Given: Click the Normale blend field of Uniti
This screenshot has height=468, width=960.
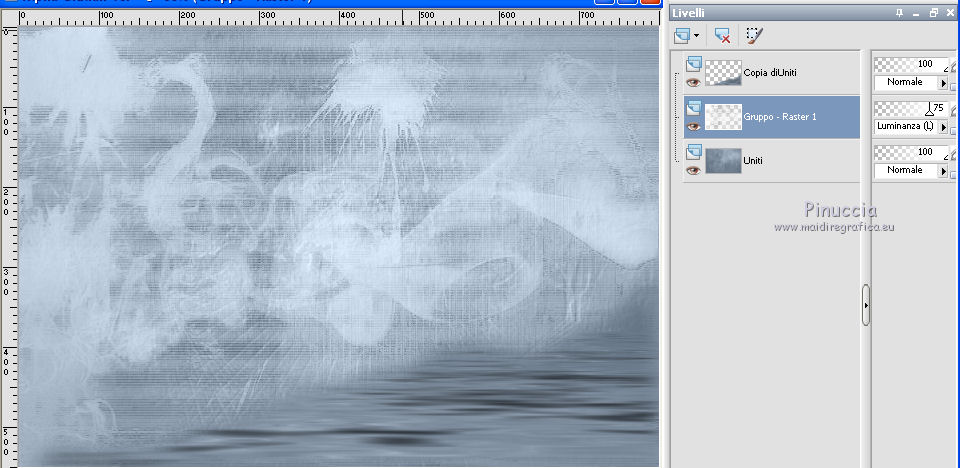Looking at the screenshot, I should [906, 171].
